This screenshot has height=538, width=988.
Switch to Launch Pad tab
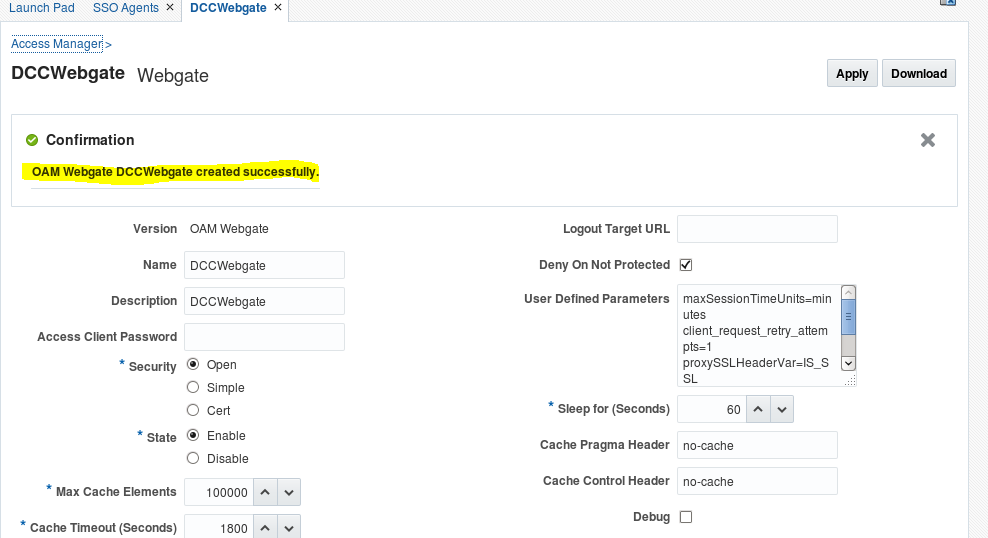pyautogui.click(x=42, y=8)
